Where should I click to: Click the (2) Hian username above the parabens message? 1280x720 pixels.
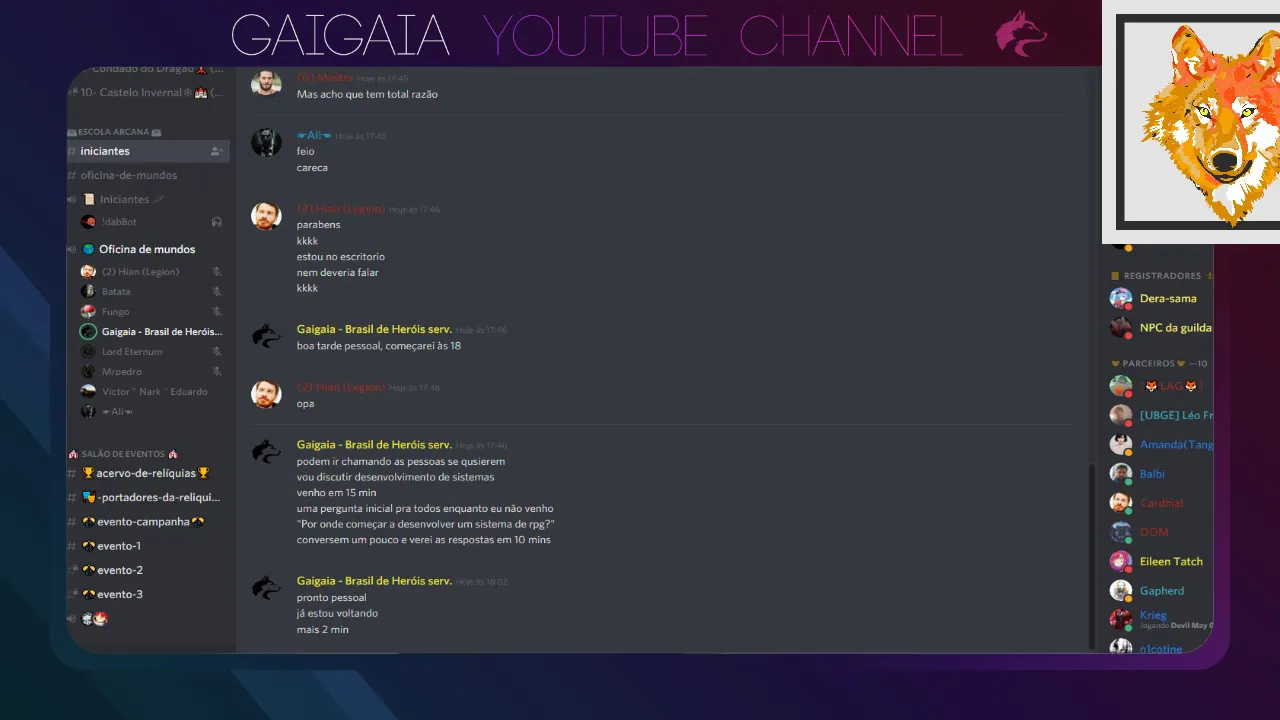click(341, 209)
